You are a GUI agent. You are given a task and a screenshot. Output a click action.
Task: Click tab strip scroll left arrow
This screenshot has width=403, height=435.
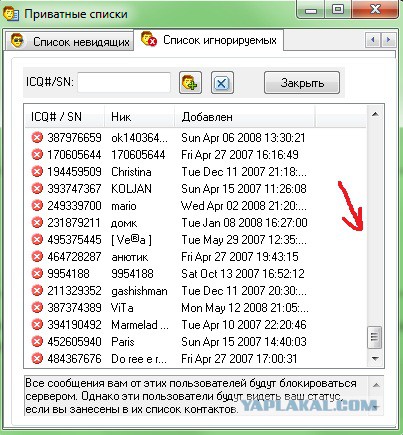click(x=373, y=40)
